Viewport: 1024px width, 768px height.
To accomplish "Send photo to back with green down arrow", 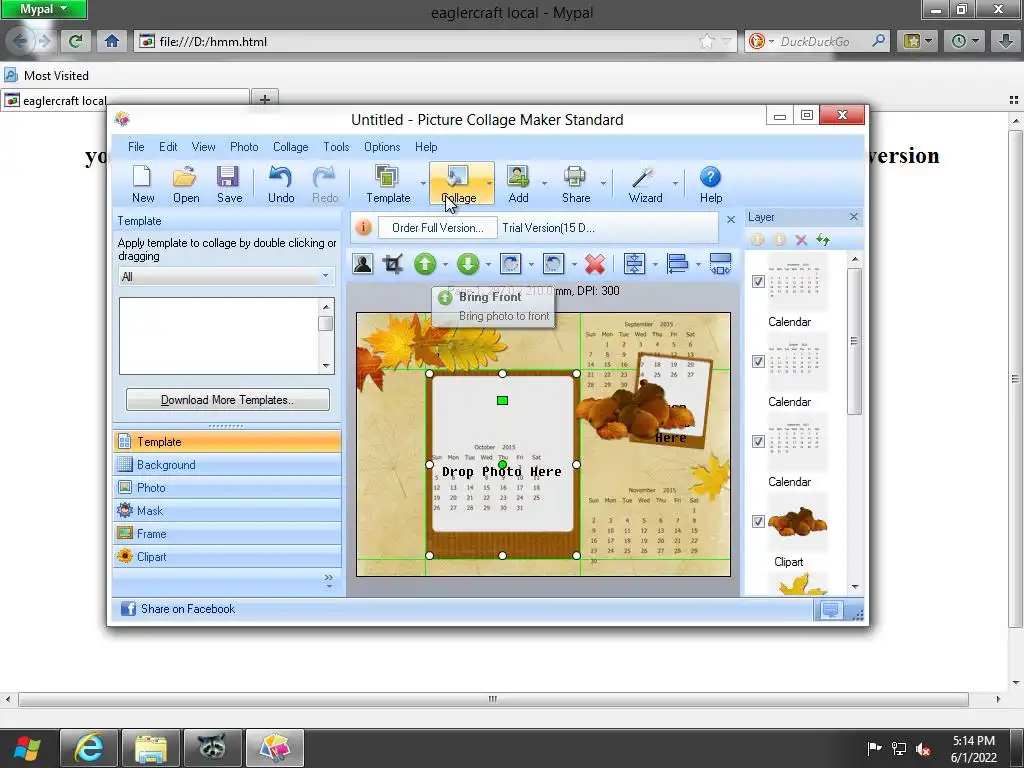I will click(x=468, y=264).
